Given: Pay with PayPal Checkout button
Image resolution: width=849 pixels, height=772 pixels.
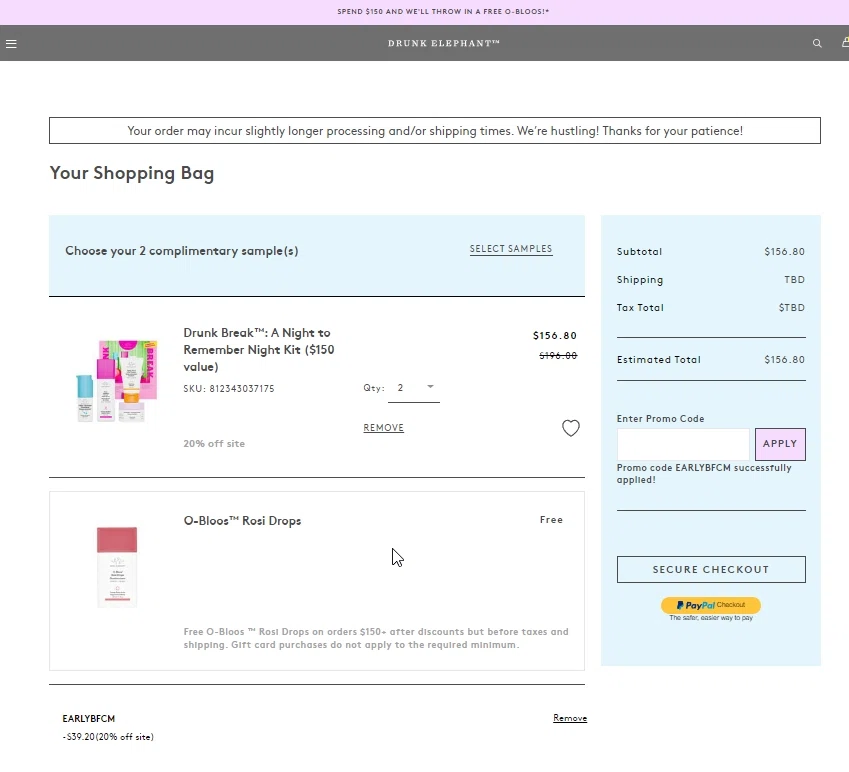Looking at the screenshot, I should point(710,605).
